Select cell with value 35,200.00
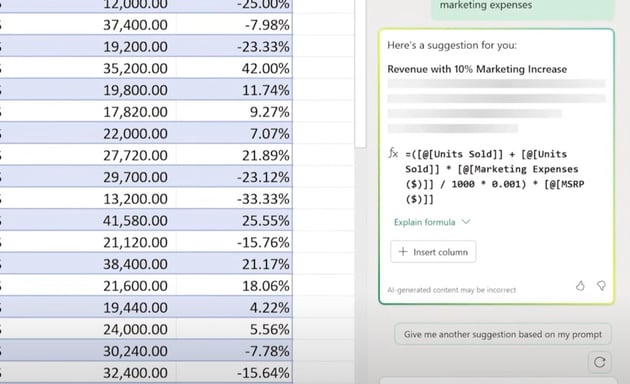The height and width of the screenshot is (384, 630). tap(88, 68)
